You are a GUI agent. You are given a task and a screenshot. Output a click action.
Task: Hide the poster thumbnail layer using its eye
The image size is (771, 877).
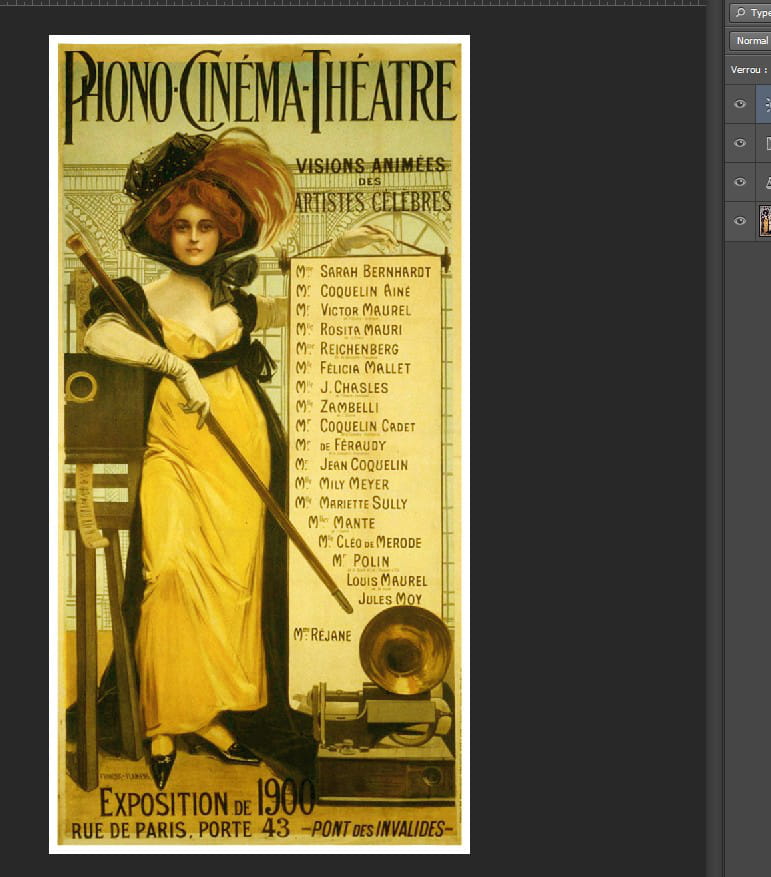point(740,221)
